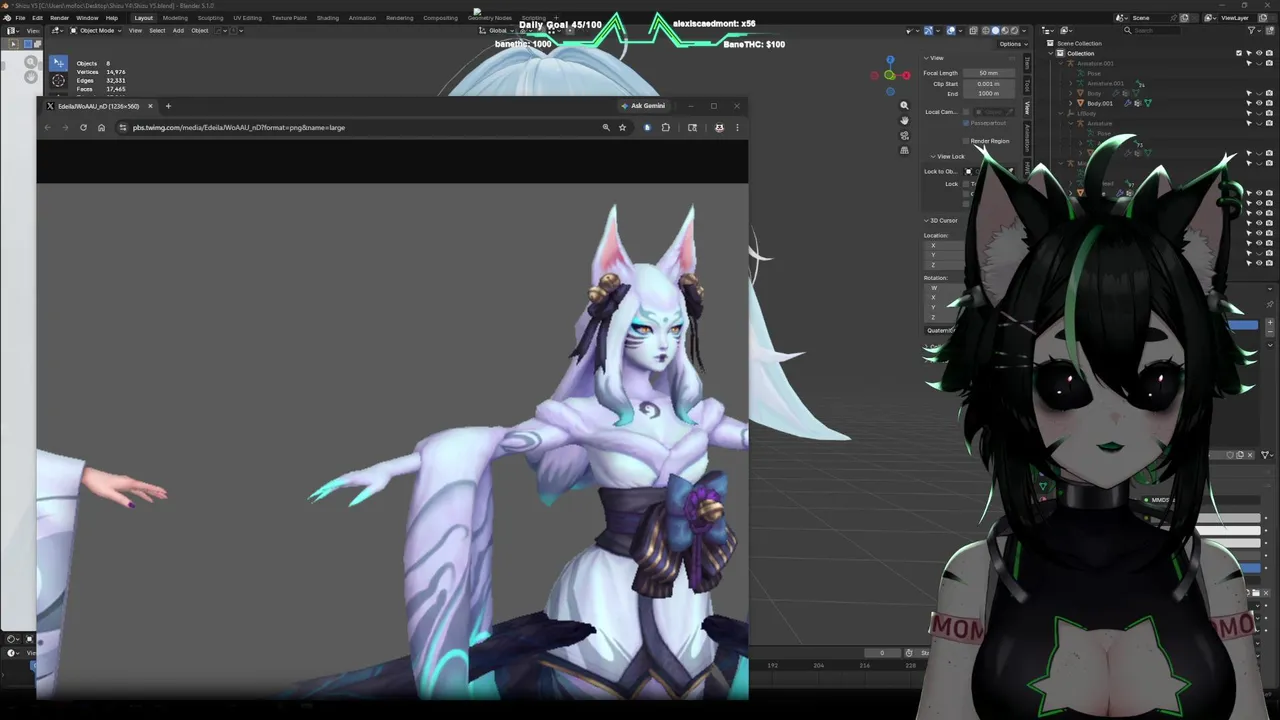Open the viewport shading options dropdown arrow
This screenshot has height=720, width=1280.
1023,31
